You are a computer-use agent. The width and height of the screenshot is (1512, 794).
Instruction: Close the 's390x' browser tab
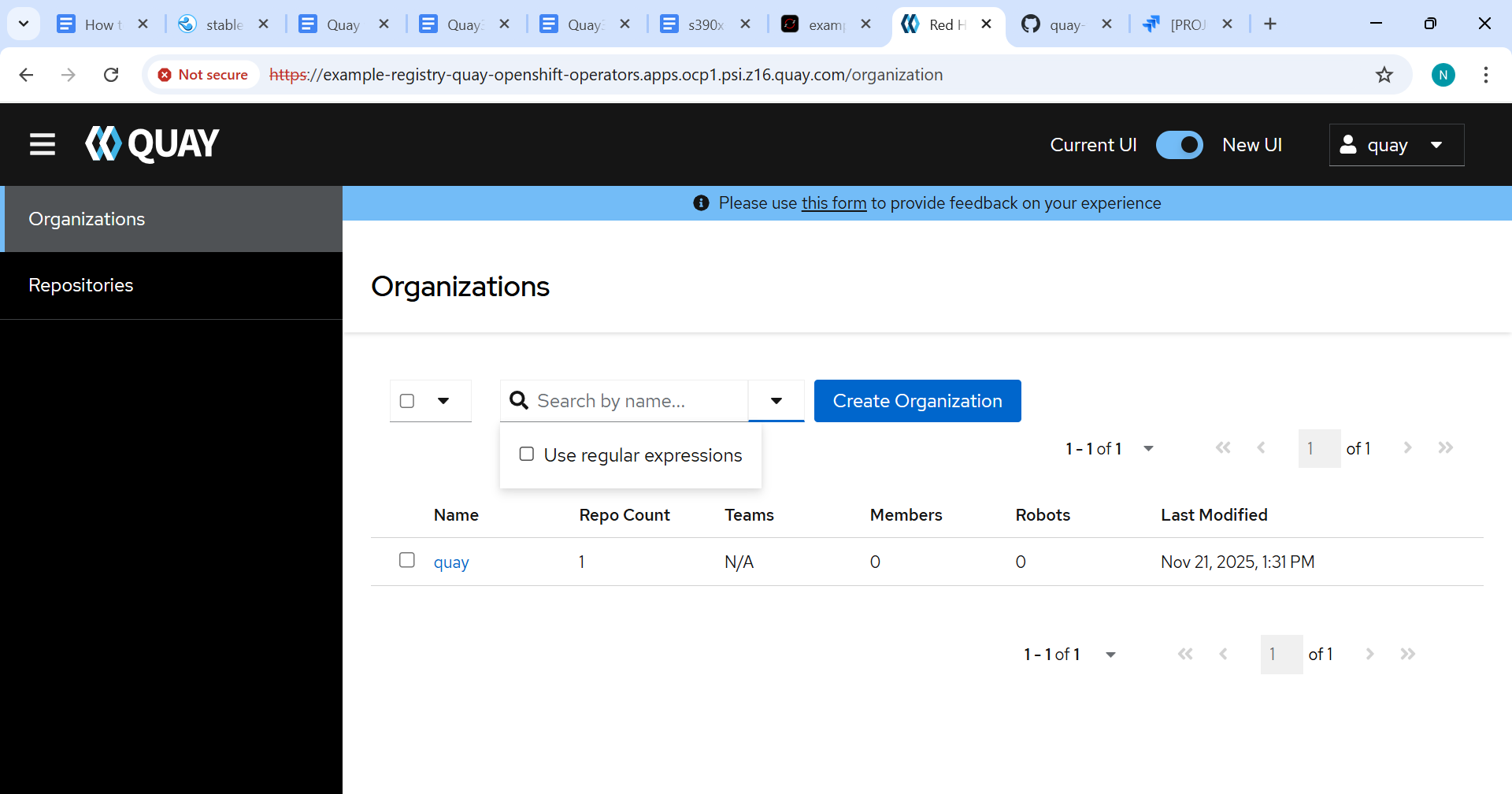[745, 24]
